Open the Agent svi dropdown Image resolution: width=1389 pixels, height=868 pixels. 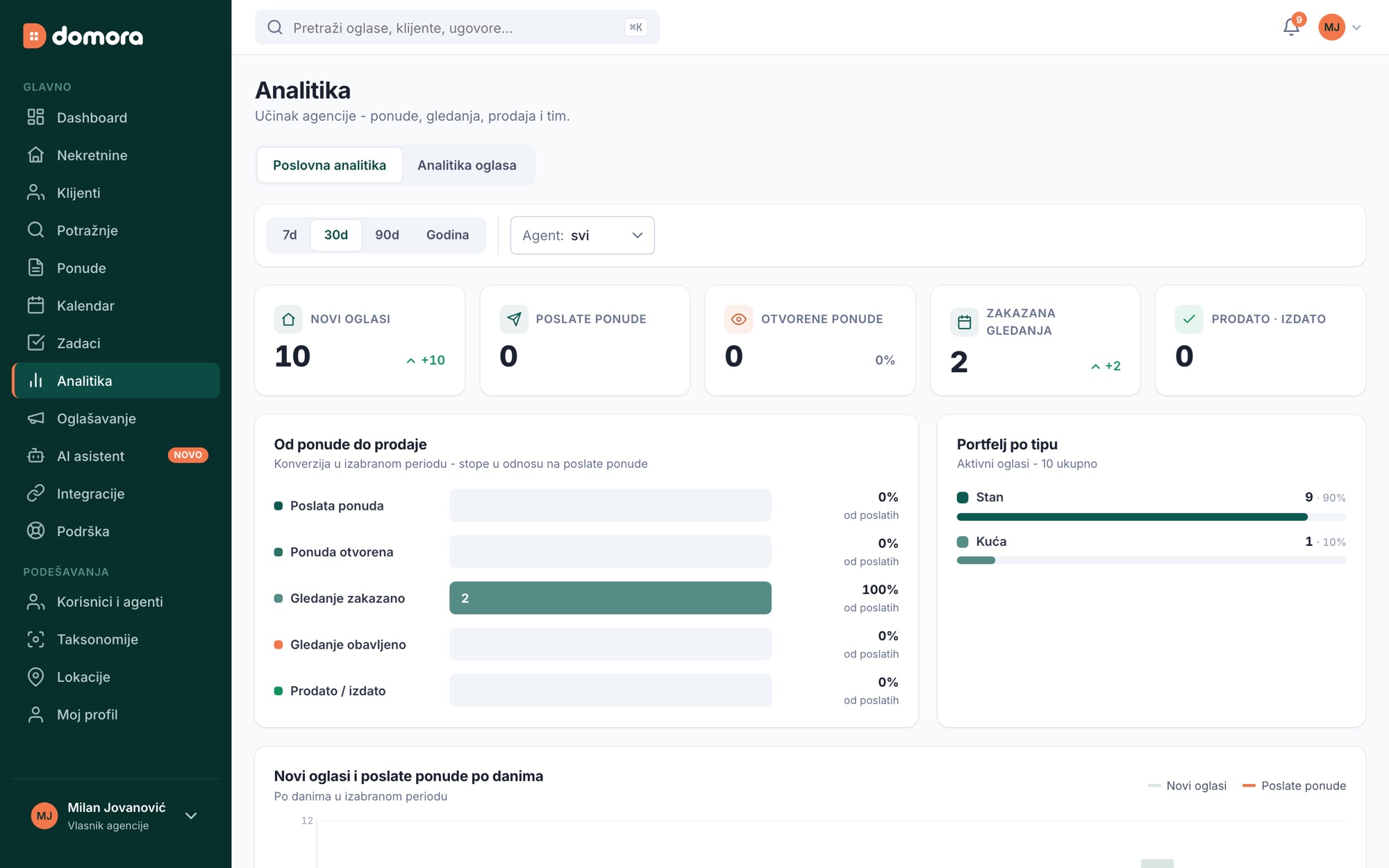tap(582, 235)
